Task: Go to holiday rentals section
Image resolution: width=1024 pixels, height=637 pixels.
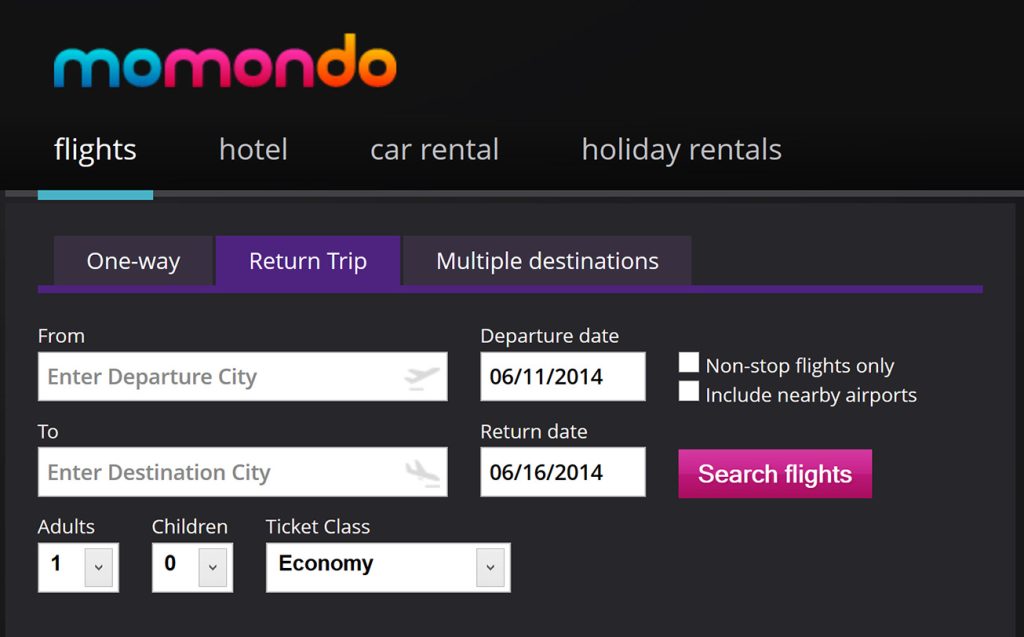Action: click(681, 150)
